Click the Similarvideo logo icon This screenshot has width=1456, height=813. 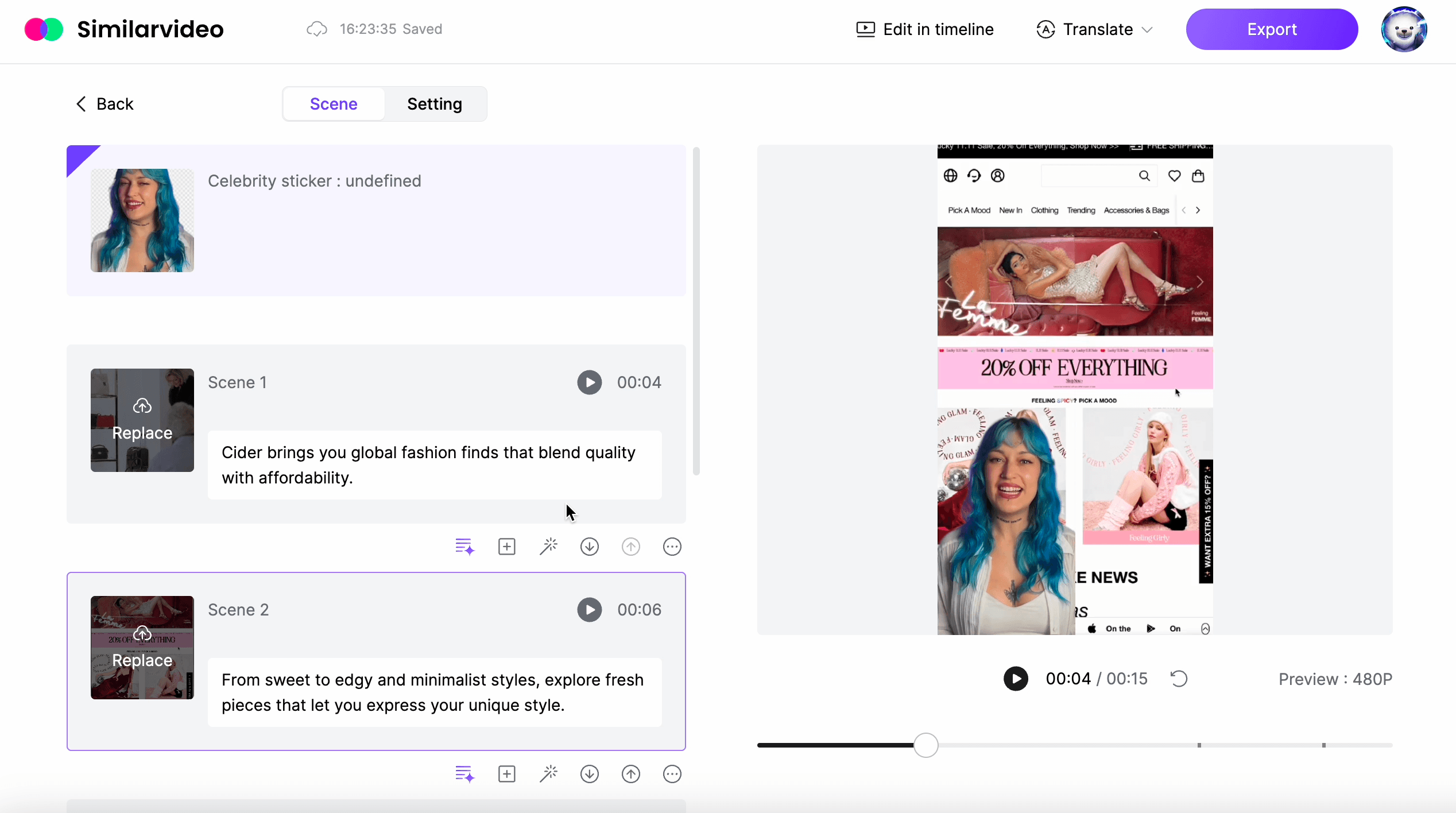44,29
